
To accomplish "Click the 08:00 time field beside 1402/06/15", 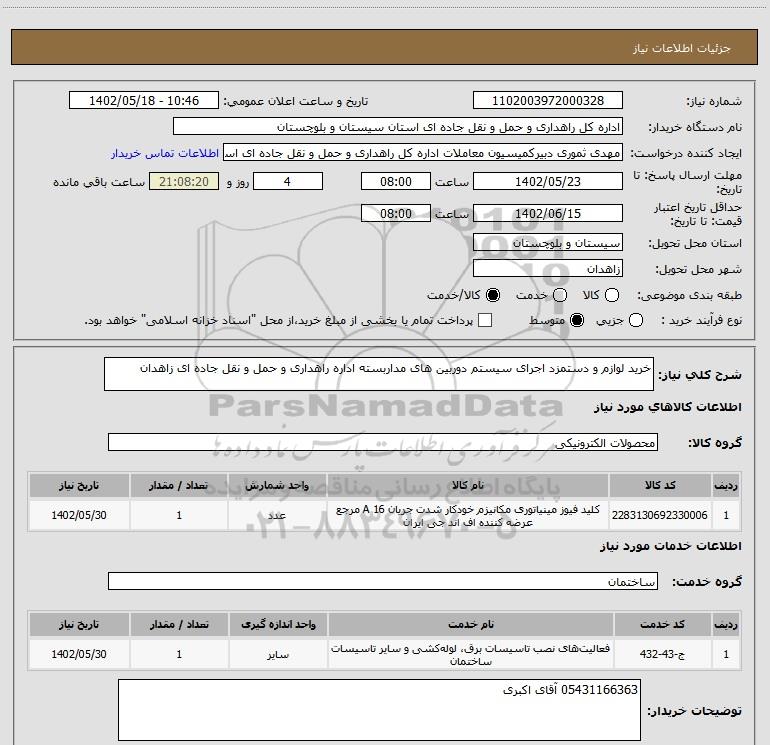I will 396,214.
